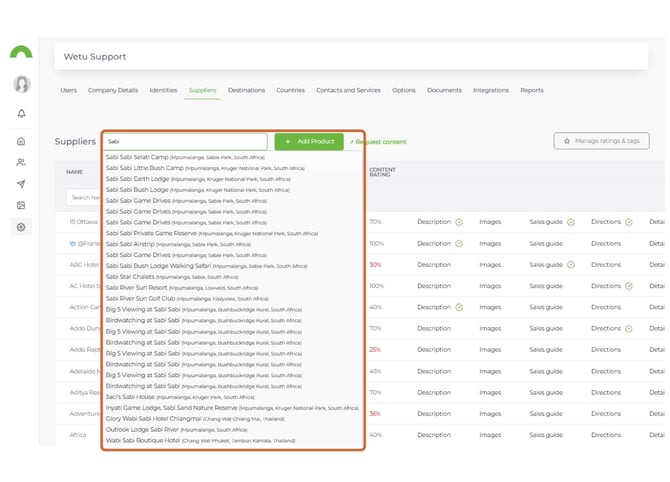This screenshot has height=482, width=670.
Task: Click the 15 Ottawa supplier row name
Action: [83, 222]
